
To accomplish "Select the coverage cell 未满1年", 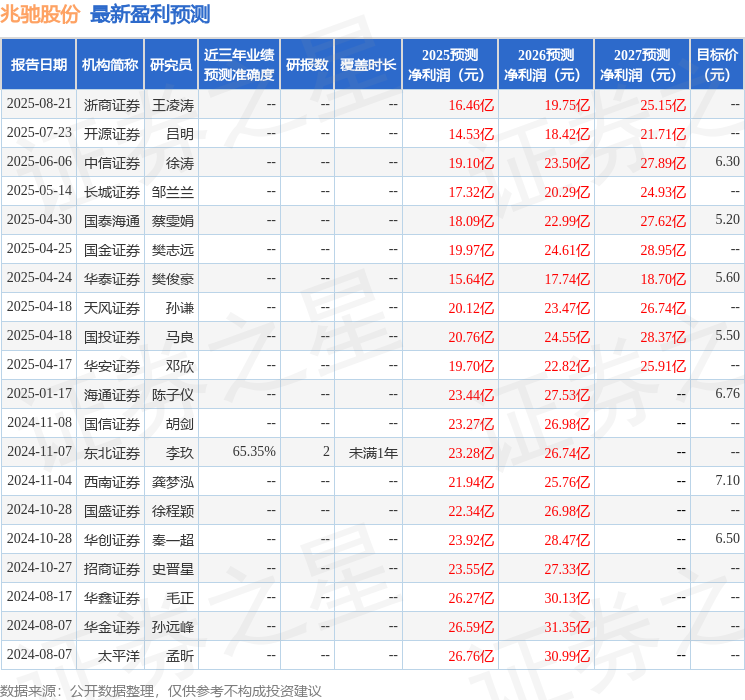I will [x=373, y=453].
